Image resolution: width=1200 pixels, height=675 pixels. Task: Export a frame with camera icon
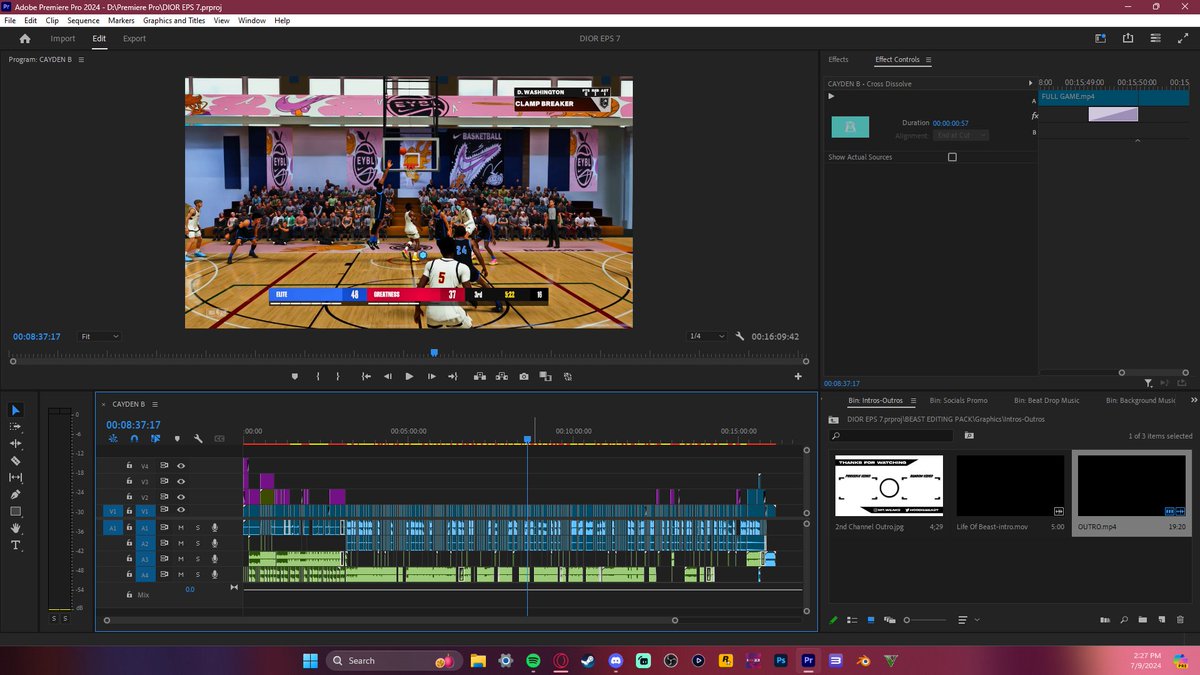tap(524, 376)
